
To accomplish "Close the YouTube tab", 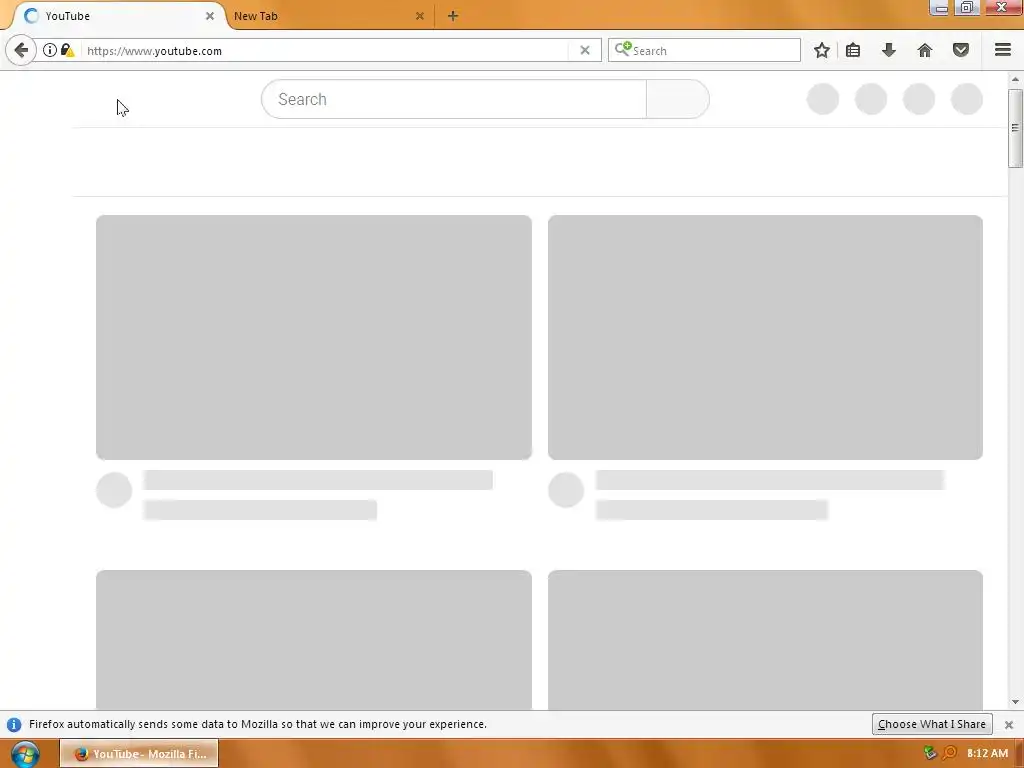I will [x=210, y=16].
